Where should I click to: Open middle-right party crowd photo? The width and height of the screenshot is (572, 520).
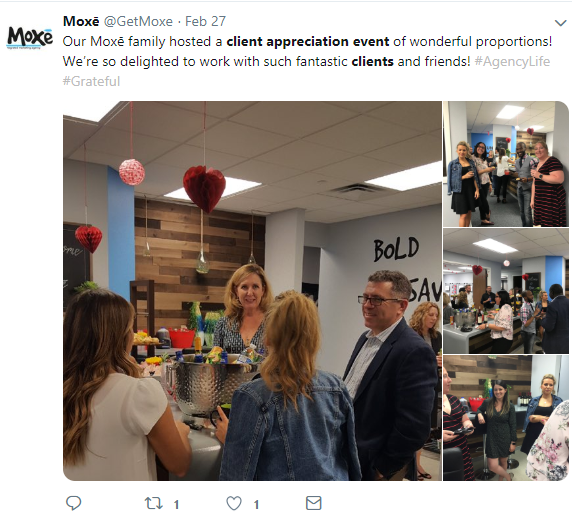[x=506, y=291]
